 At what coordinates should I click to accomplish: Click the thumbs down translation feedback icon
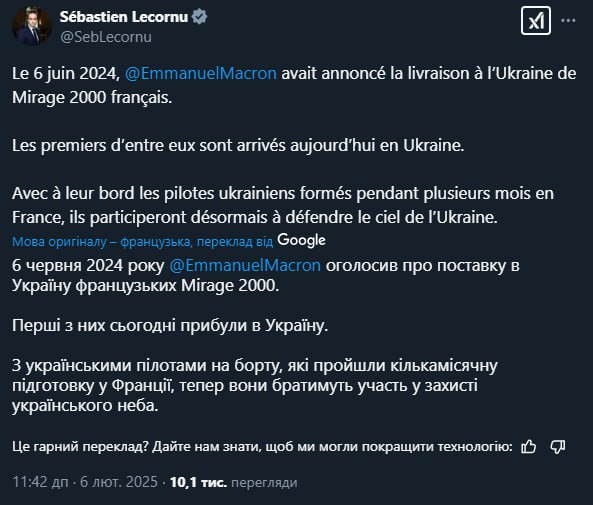point(557,447)
